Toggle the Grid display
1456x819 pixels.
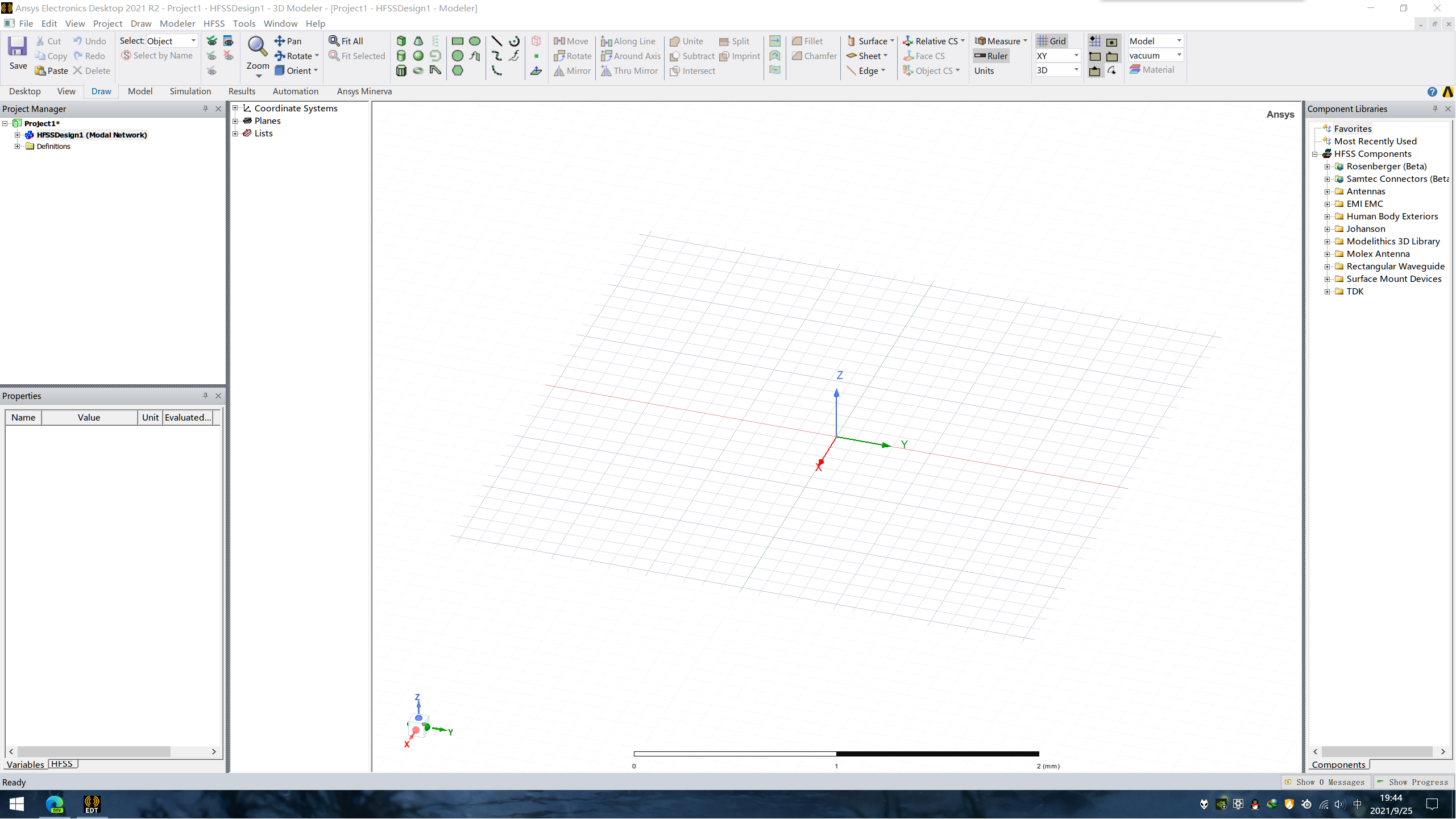click(1052, 40)
